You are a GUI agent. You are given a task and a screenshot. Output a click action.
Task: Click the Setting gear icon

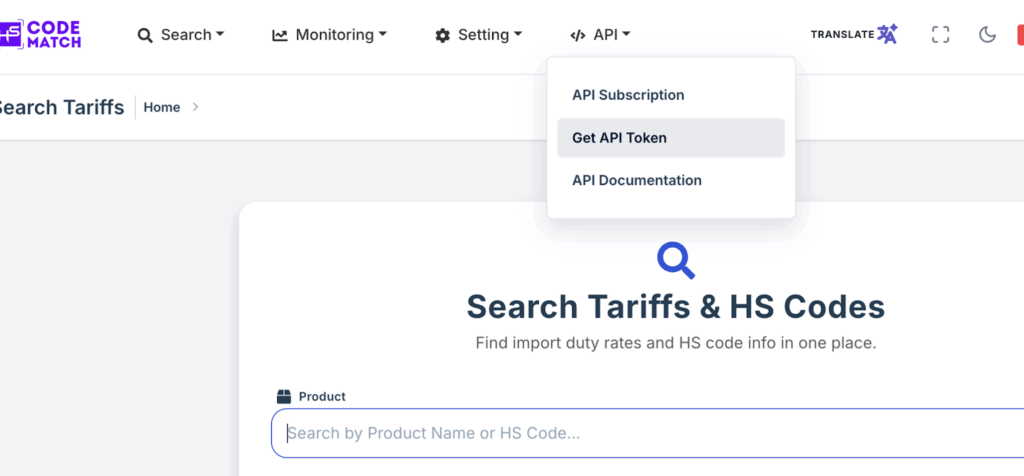click(442, 35)
